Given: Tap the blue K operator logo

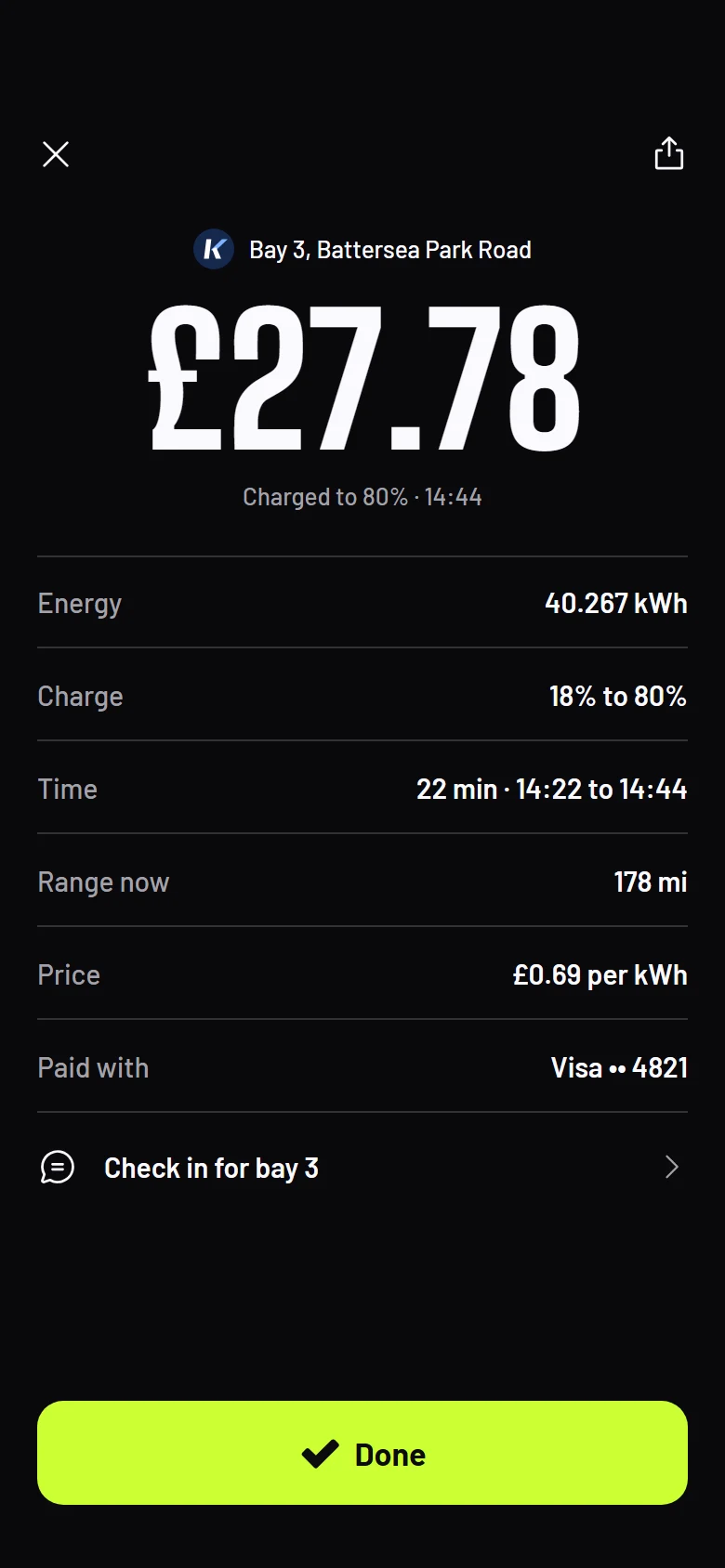Looking at the screenshot, I should [214, 249].
